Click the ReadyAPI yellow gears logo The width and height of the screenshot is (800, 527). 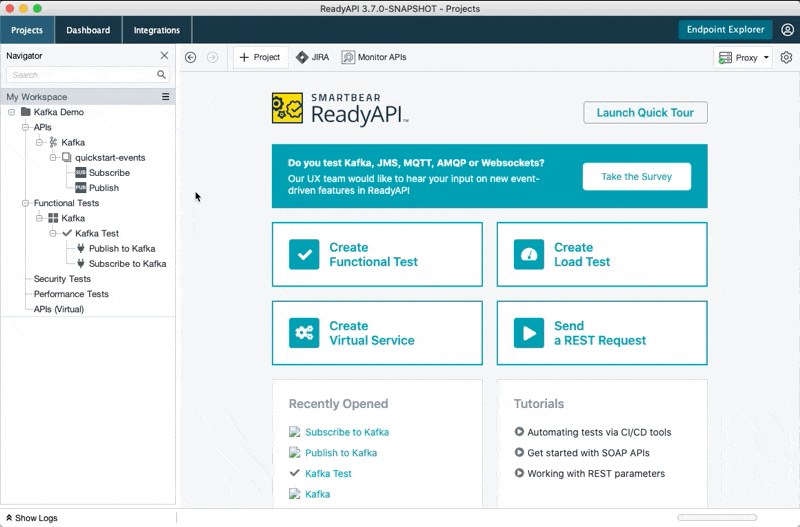tap(287, 108)
